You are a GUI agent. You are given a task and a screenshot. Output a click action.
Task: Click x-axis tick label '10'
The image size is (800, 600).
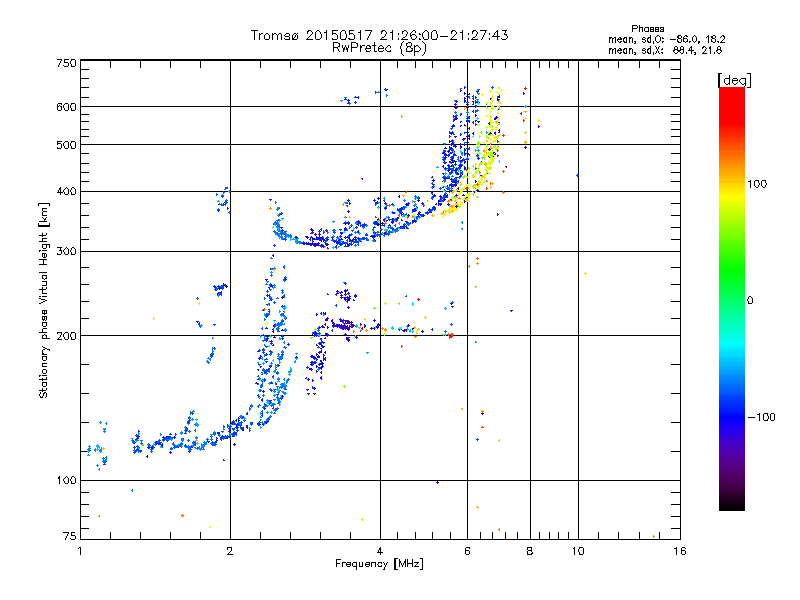tap(578, 551)
